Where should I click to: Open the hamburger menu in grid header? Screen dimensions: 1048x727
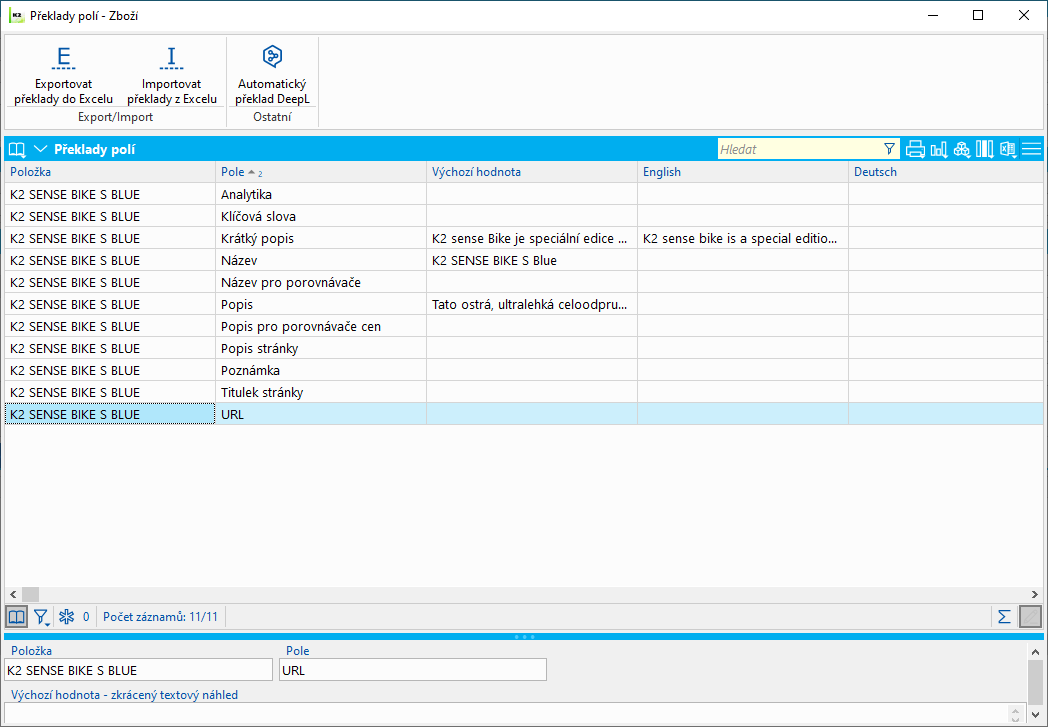click(x=1031, y=149)
